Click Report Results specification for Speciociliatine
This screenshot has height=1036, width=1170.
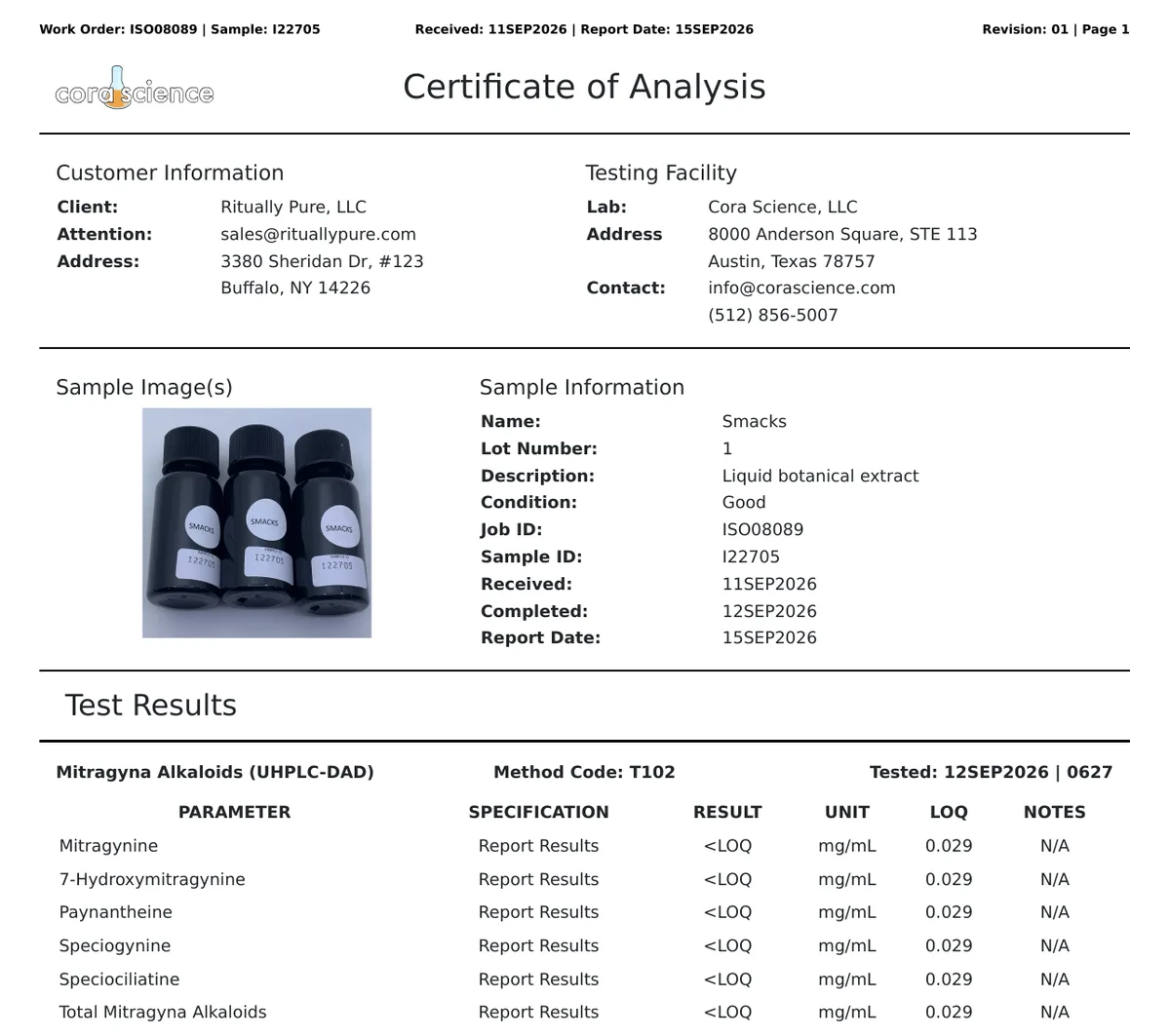coord(538,979)
